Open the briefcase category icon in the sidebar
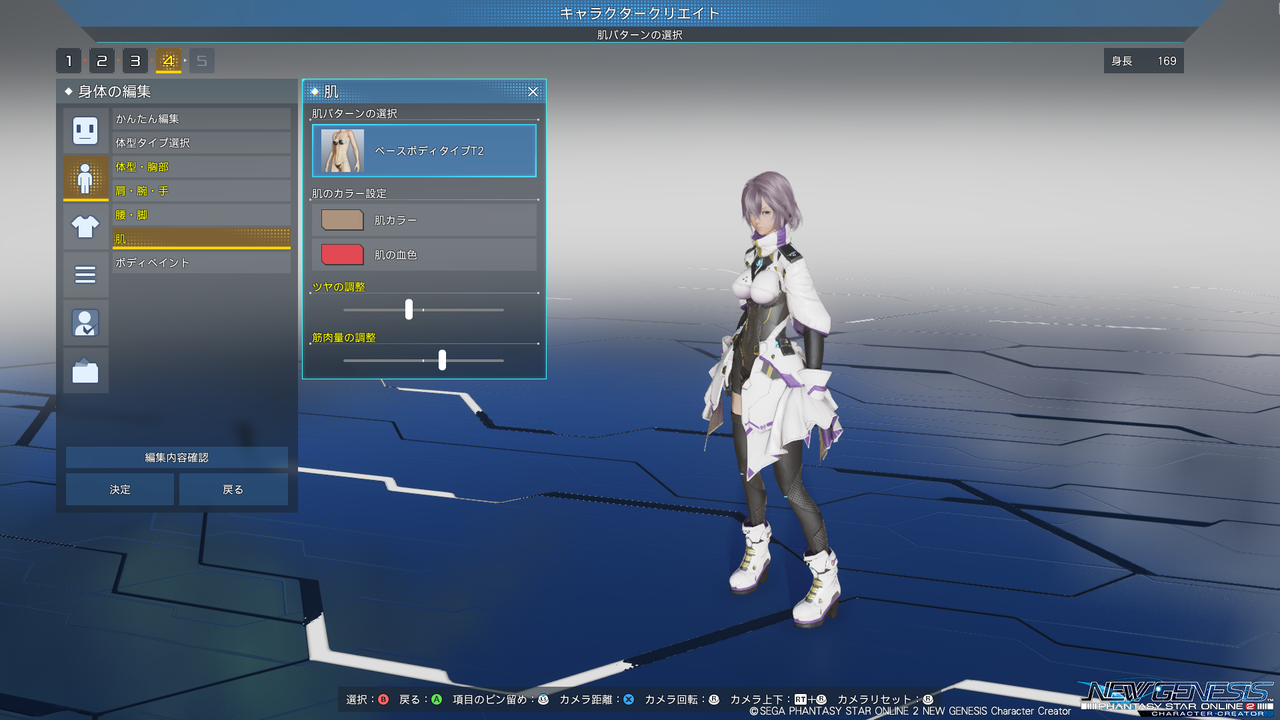This screenshot has height=720, width=1280. (x=86, y=370)
